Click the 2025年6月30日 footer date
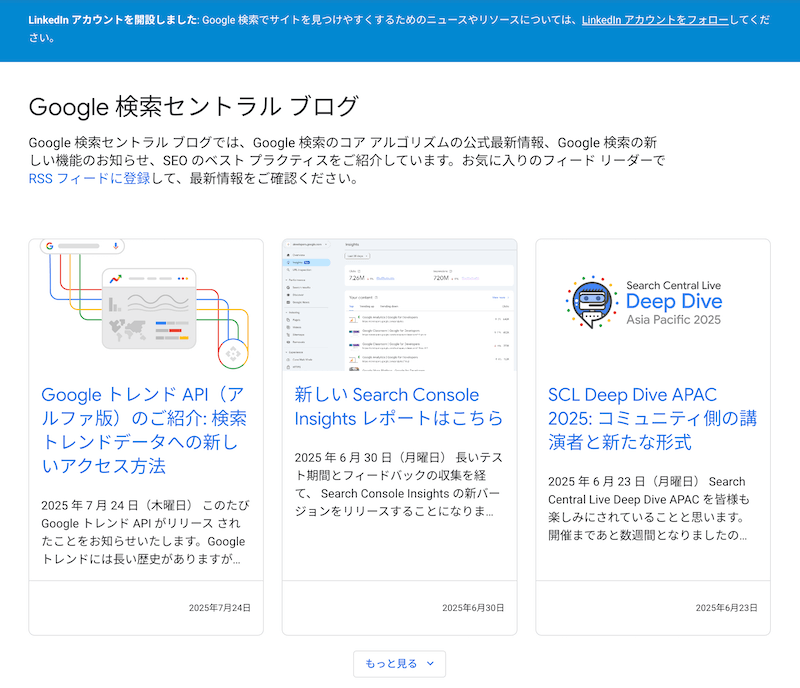The width and height of the screenshot is (800, 688). point(473,607)
